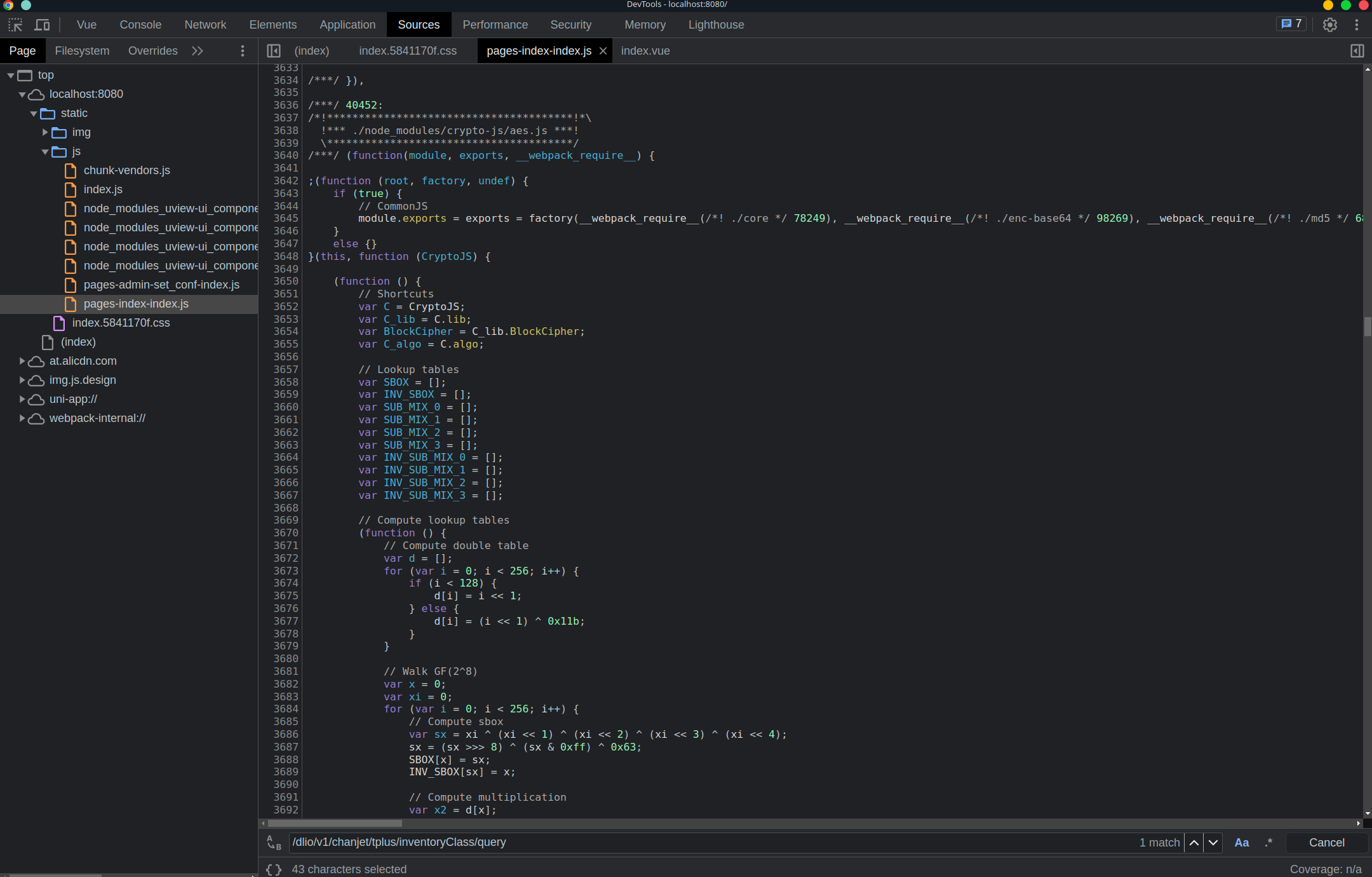The image size is (1372, 877).
Task: Open the navigator pane three-dot options
Action: pyautogui.click(x=242, y=51)
